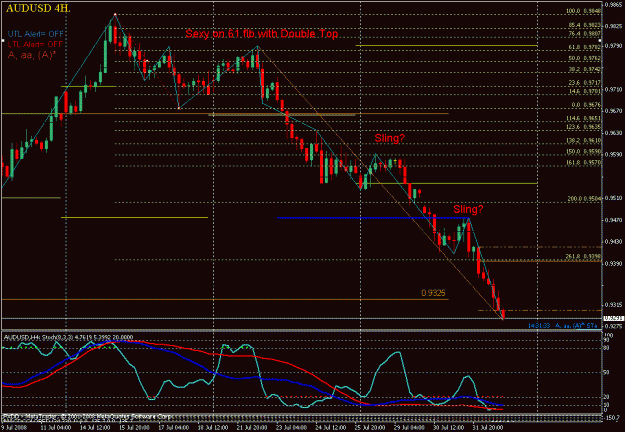Viewport: 625px width, 432px height.
Task: Click 0.9510 on the price axis
Action: (x=613, y=198)
